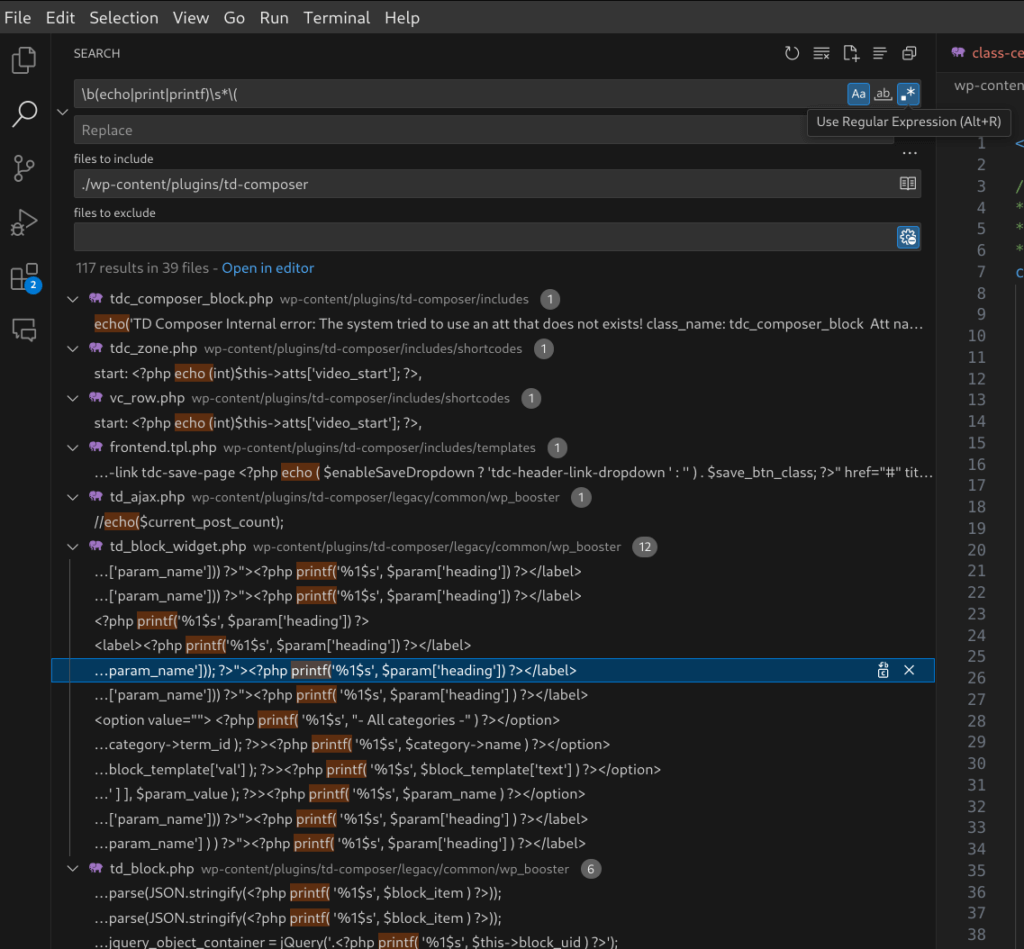Click the Open in editor link
The width and height of the screenshot is (1024, 949).
[x=267, y=268]
